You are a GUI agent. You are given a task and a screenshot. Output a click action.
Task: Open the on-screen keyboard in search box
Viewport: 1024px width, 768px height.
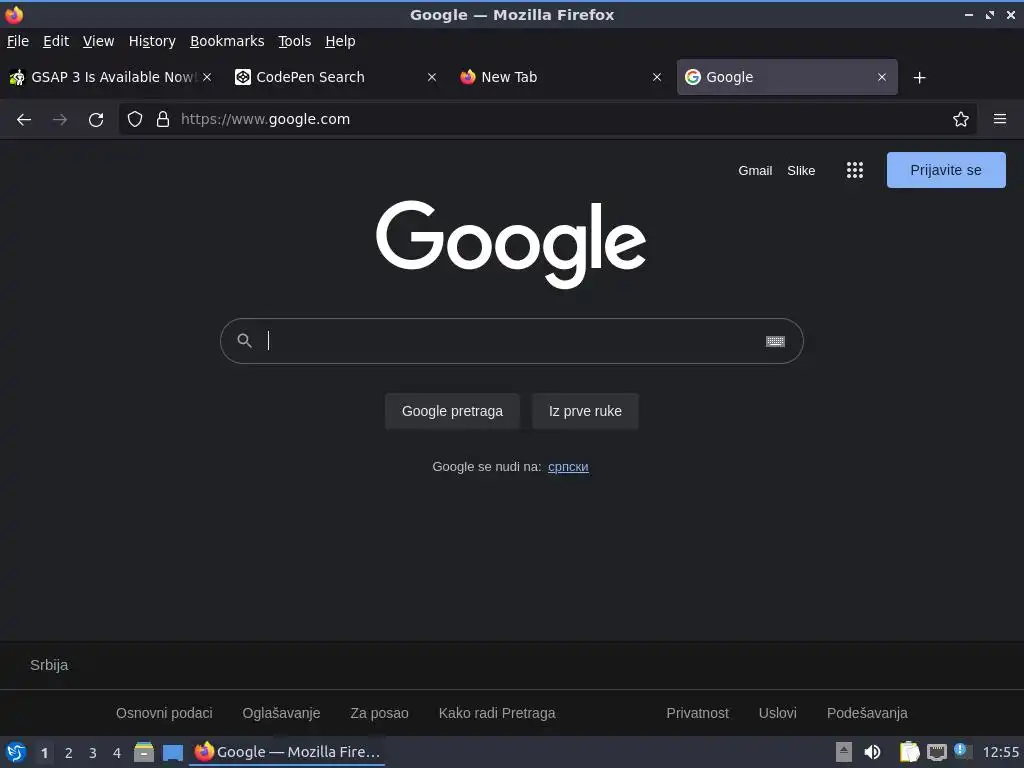coord(775,341)
